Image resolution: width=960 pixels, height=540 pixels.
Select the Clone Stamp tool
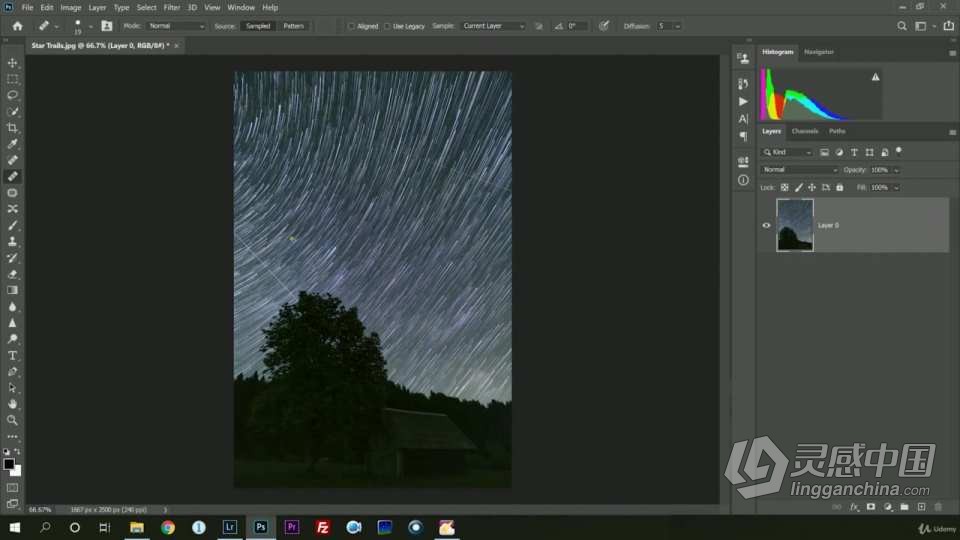pos(12,241)
